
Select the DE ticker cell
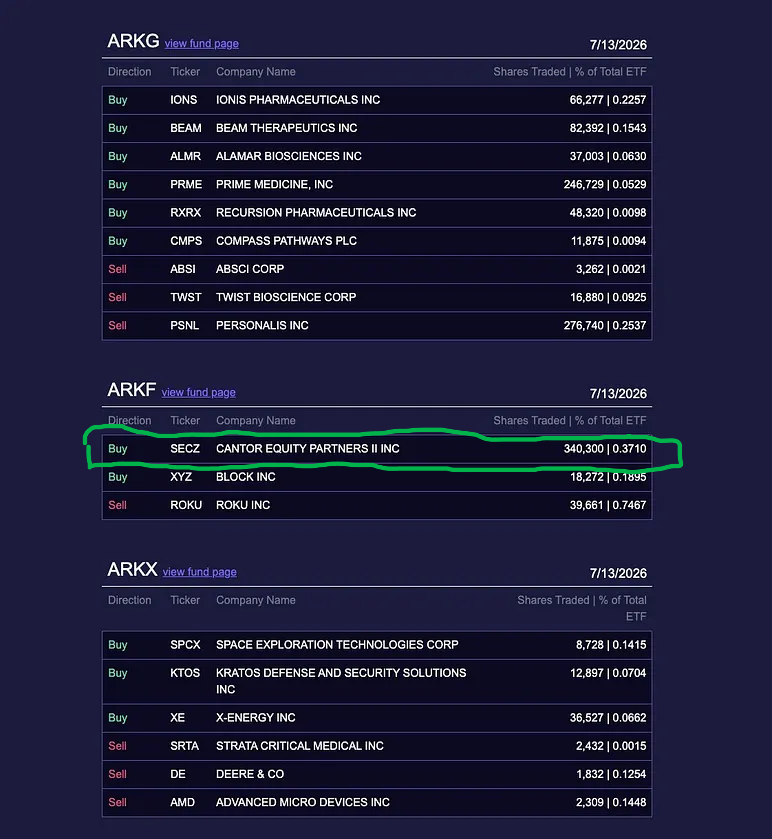coord(178,774)
